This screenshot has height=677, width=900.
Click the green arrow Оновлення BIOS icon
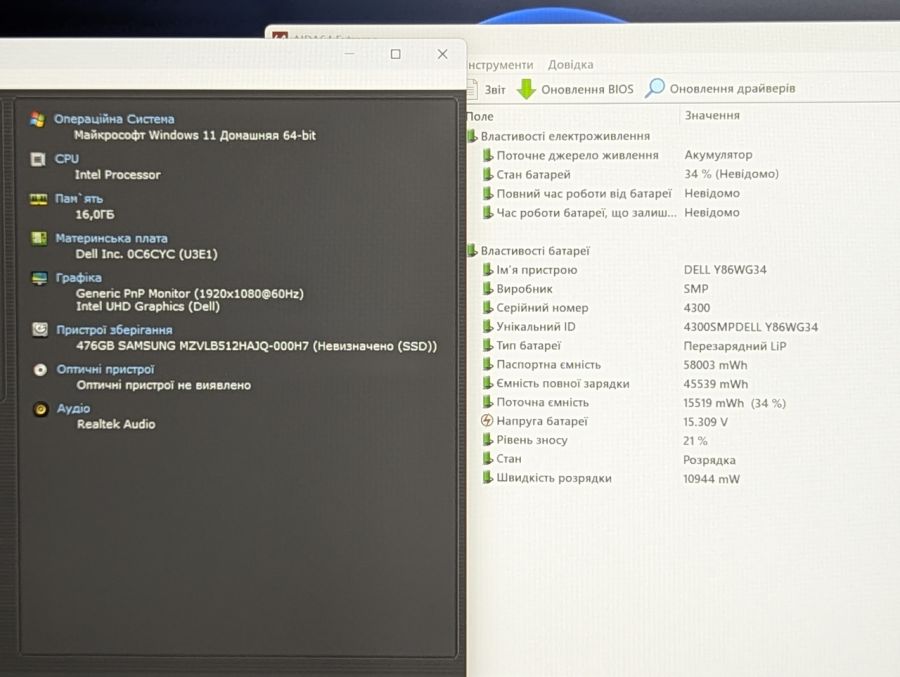tap(526, 89)
